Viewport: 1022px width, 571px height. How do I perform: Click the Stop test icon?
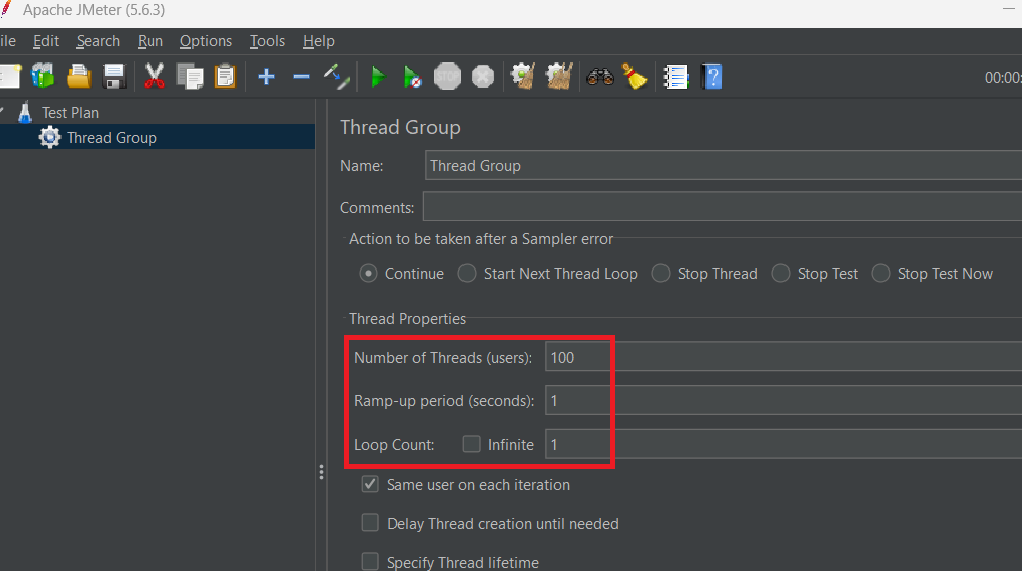point(447,76)
